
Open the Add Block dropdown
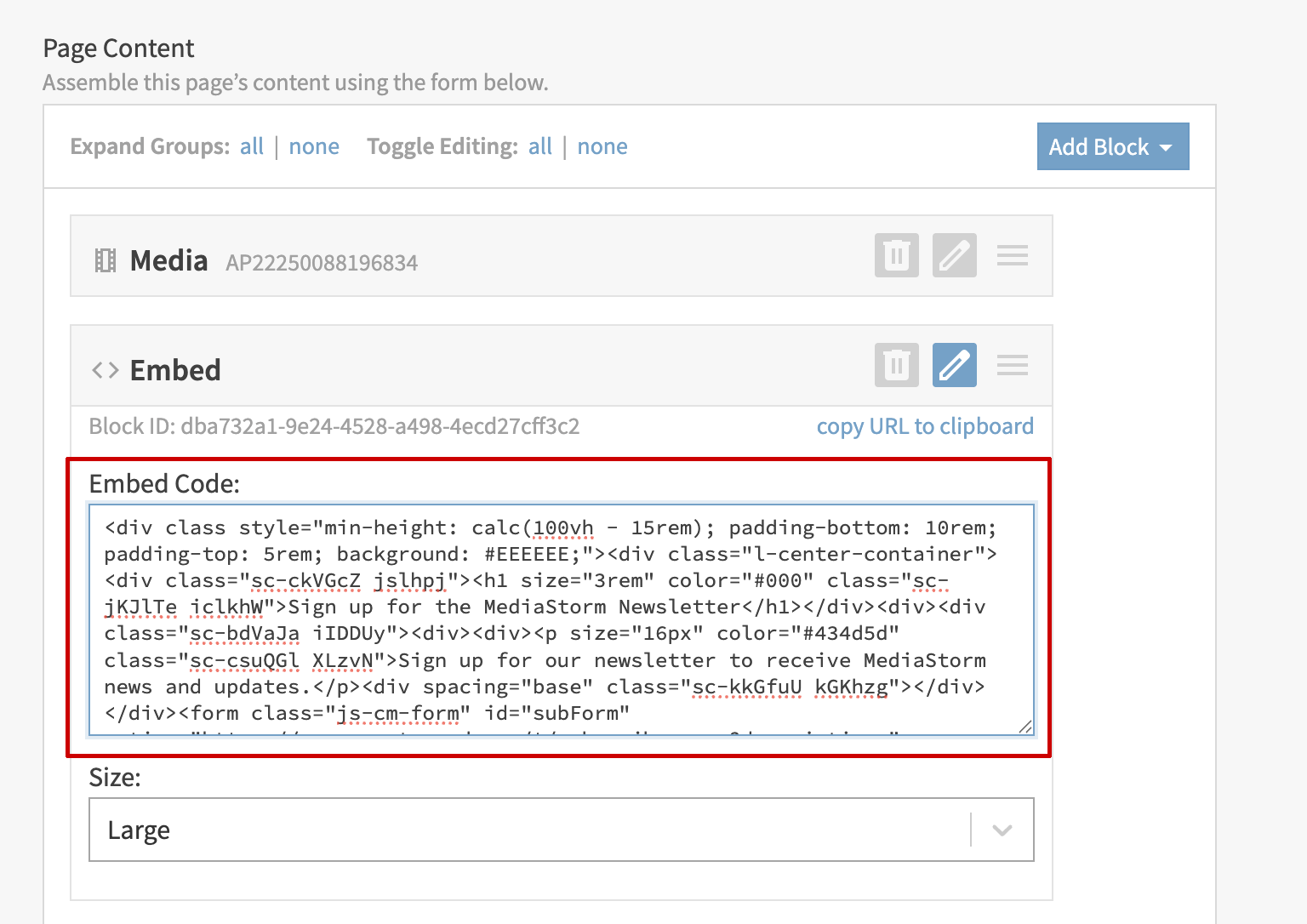pos(1112,146)
